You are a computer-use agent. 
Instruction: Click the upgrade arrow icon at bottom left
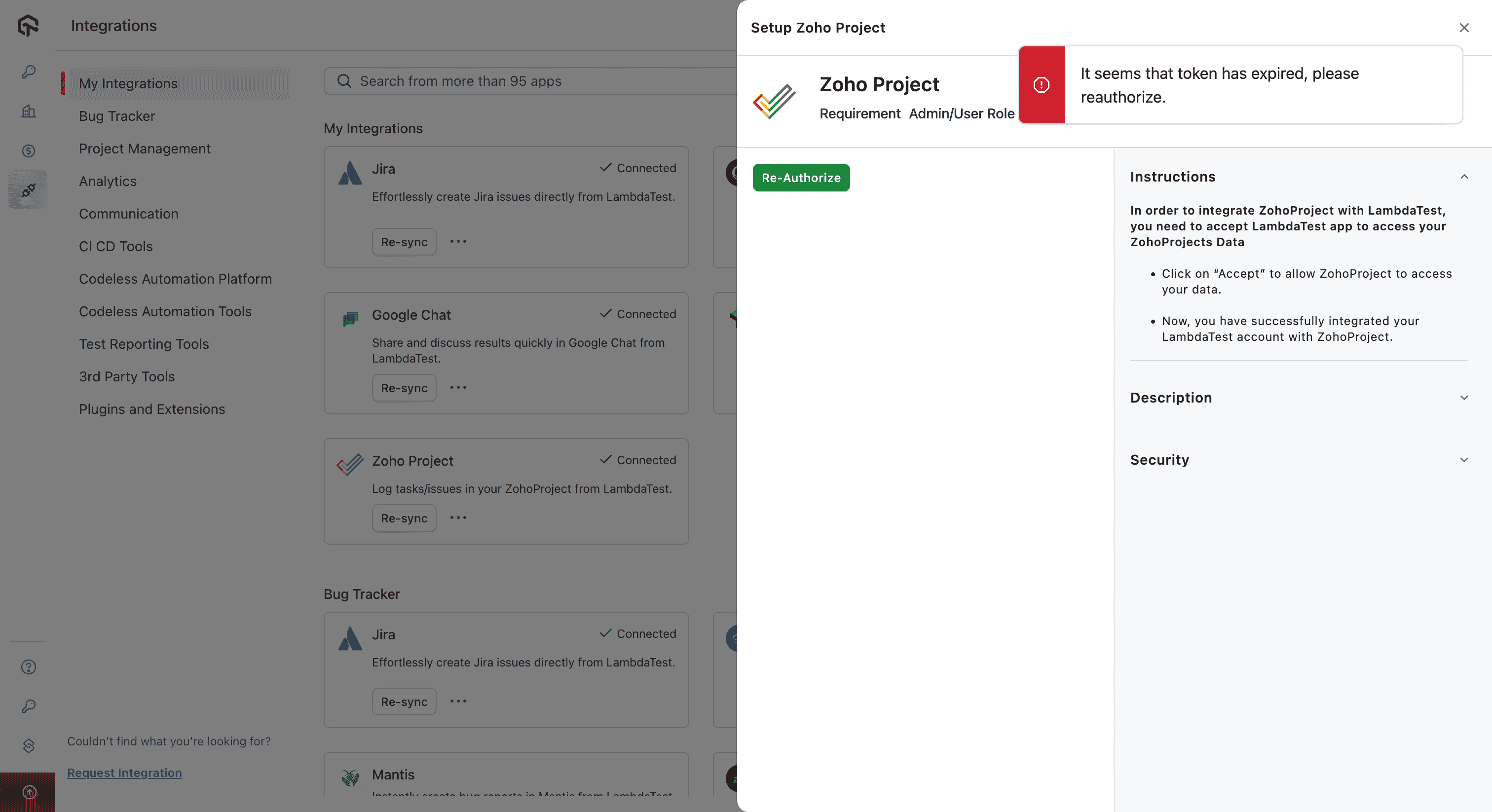(x=29, y=792)
